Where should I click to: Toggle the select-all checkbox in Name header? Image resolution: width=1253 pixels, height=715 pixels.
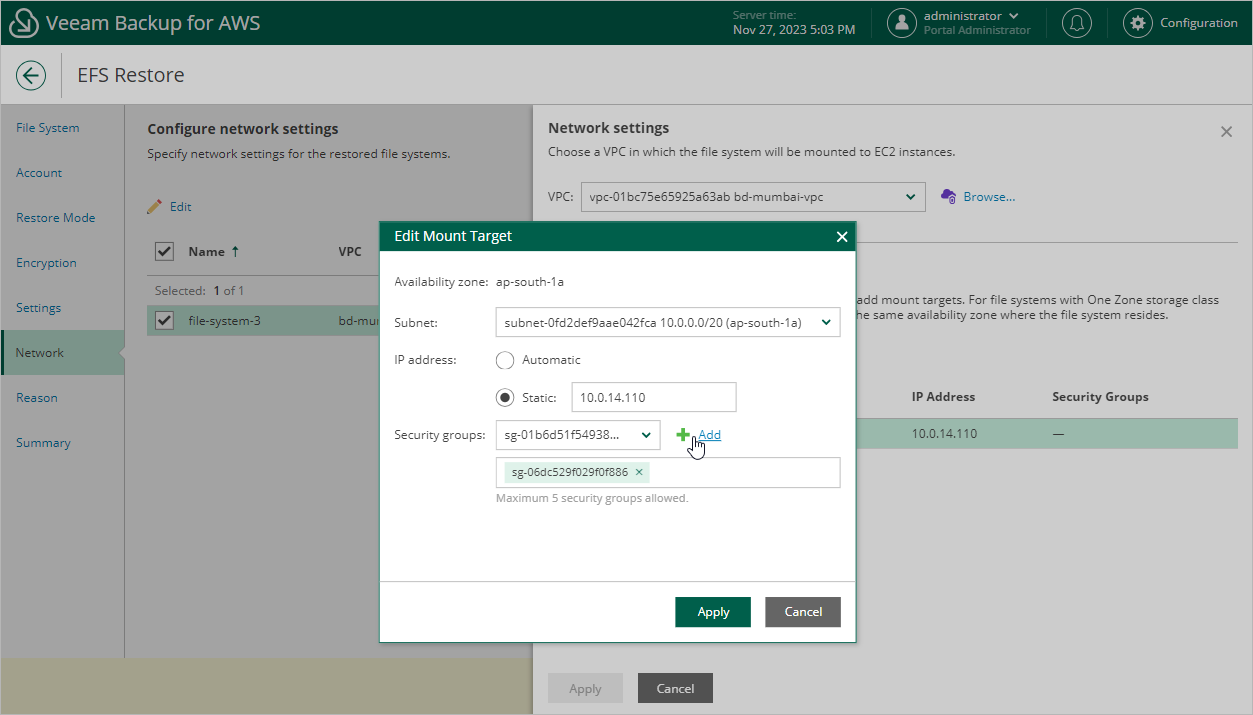pyautogui.click(x=165, y=251)
